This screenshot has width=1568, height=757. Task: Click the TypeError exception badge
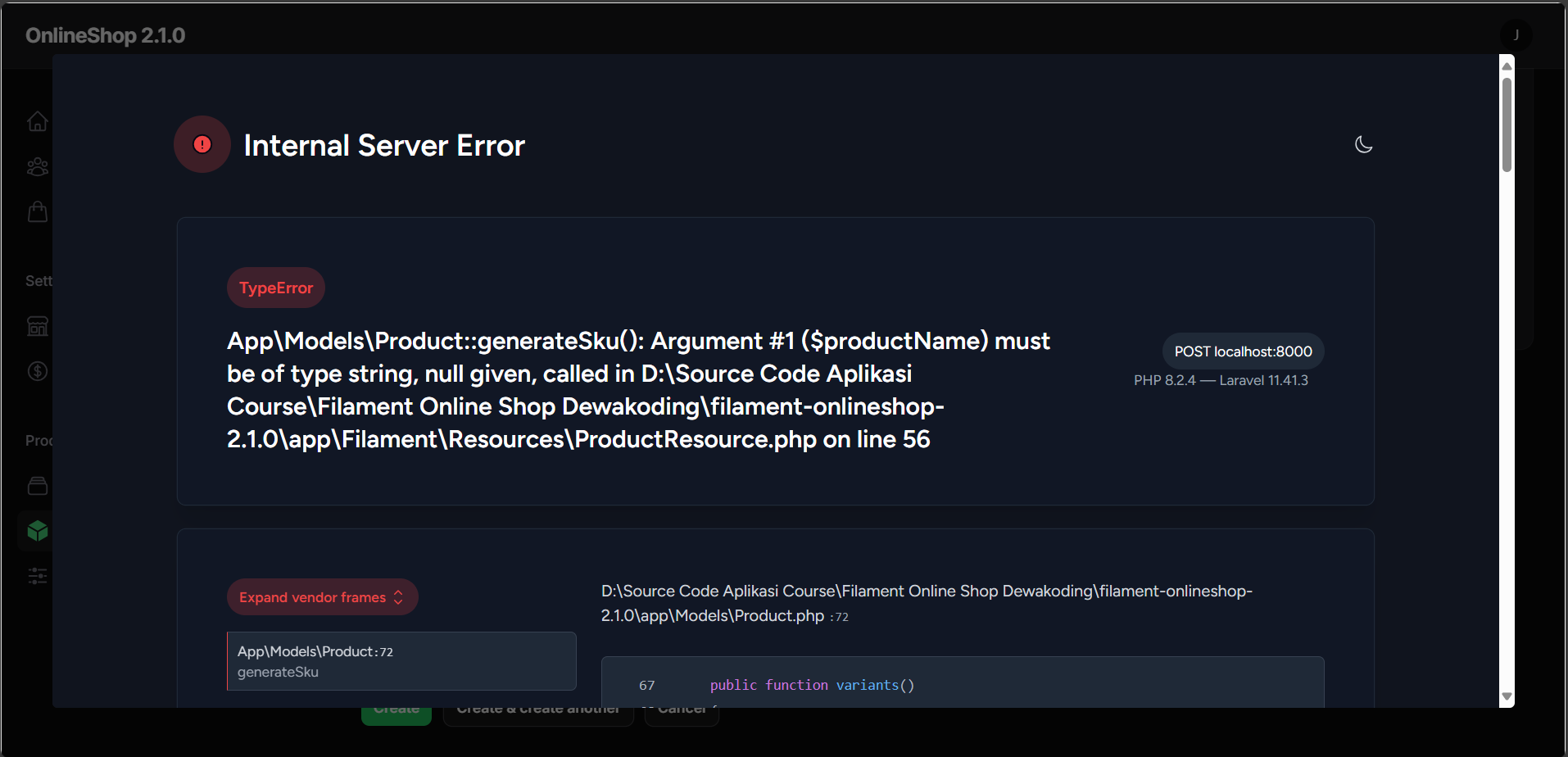pos(276,288)
